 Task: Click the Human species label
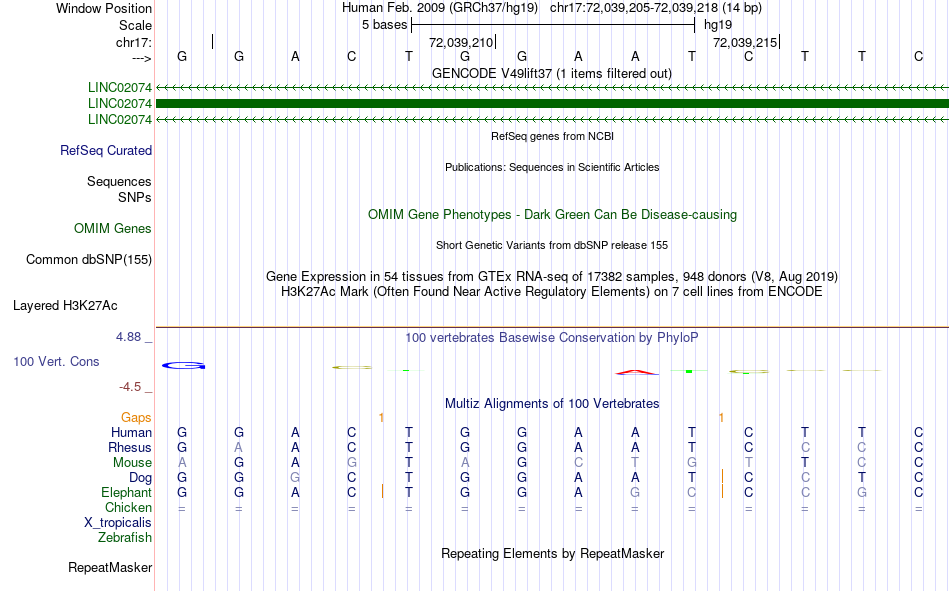point(131,432)
